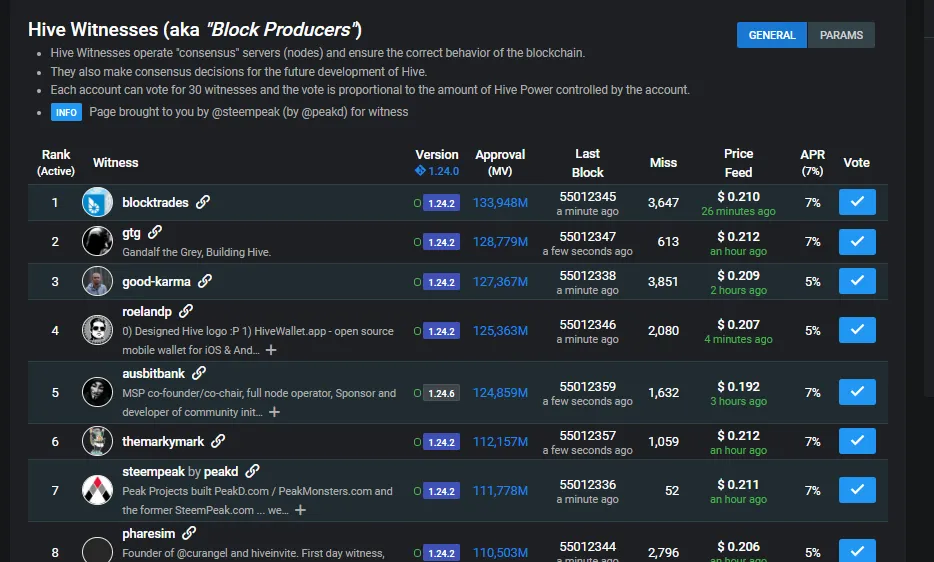Toggle vote checkmark for good-karma

tap(857, 281)
